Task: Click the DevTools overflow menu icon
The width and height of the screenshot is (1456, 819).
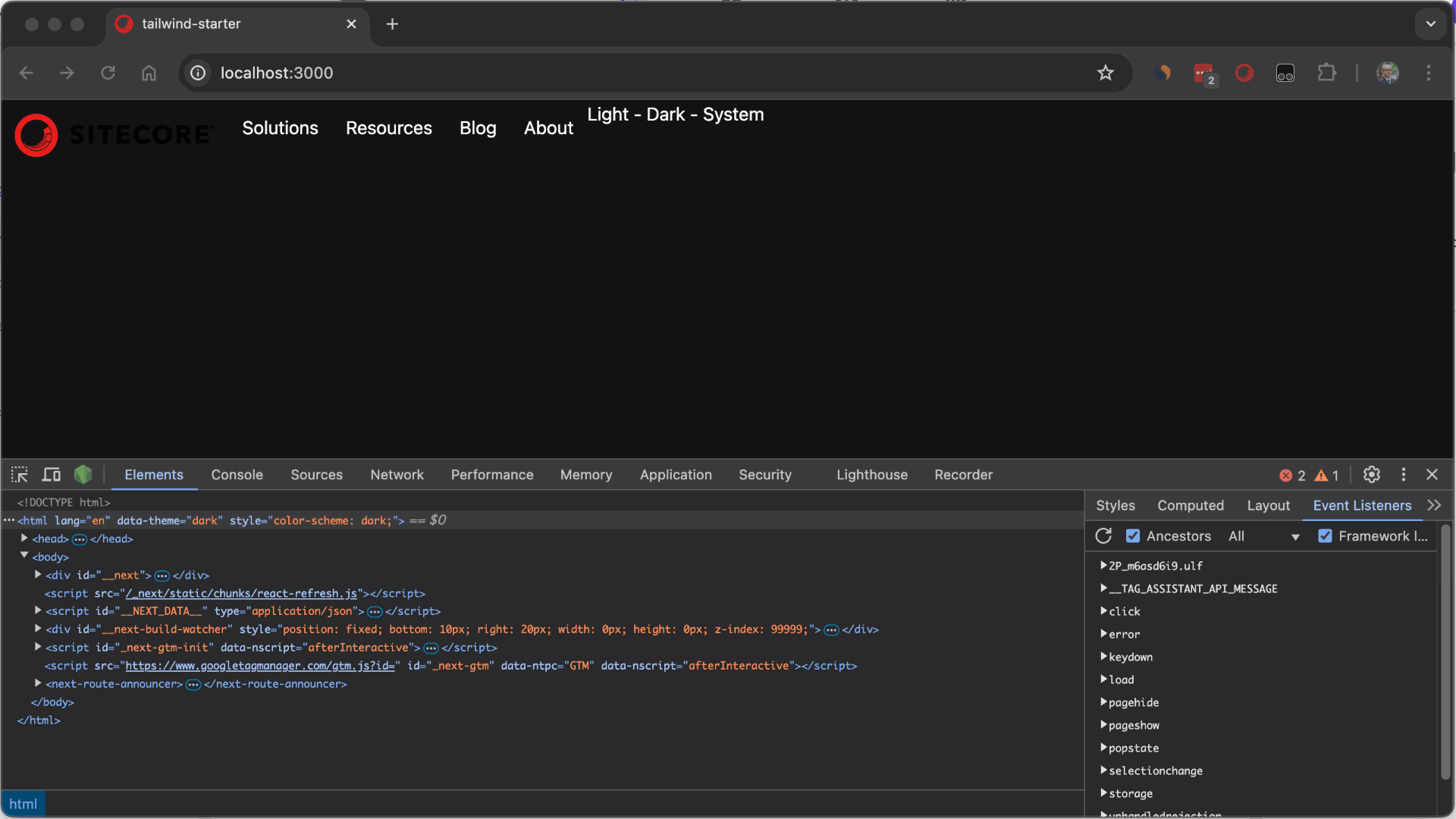Action: click(x=1403, y=474)
